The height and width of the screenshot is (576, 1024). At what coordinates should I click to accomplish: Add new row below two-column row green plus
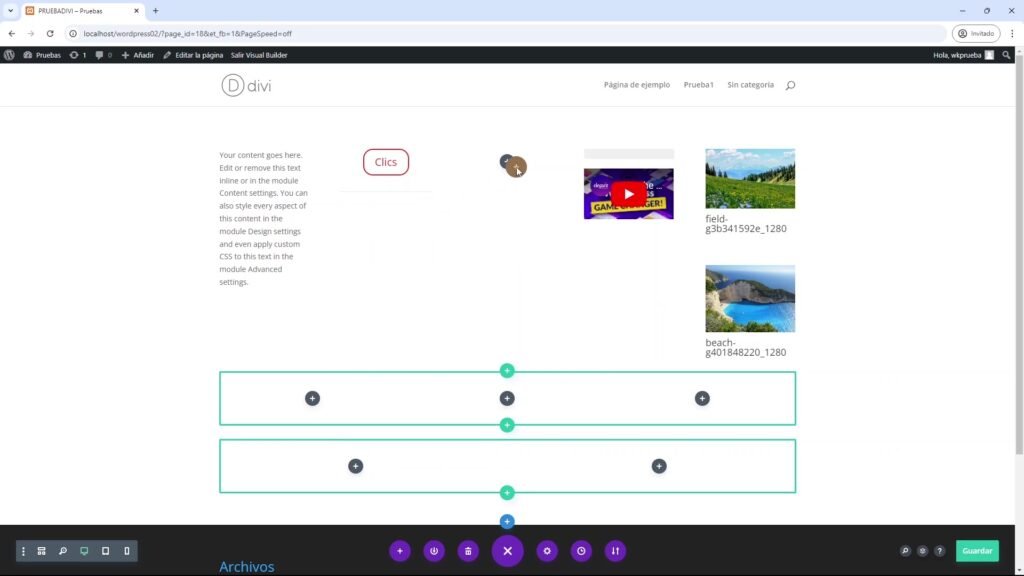coord(507,493)
